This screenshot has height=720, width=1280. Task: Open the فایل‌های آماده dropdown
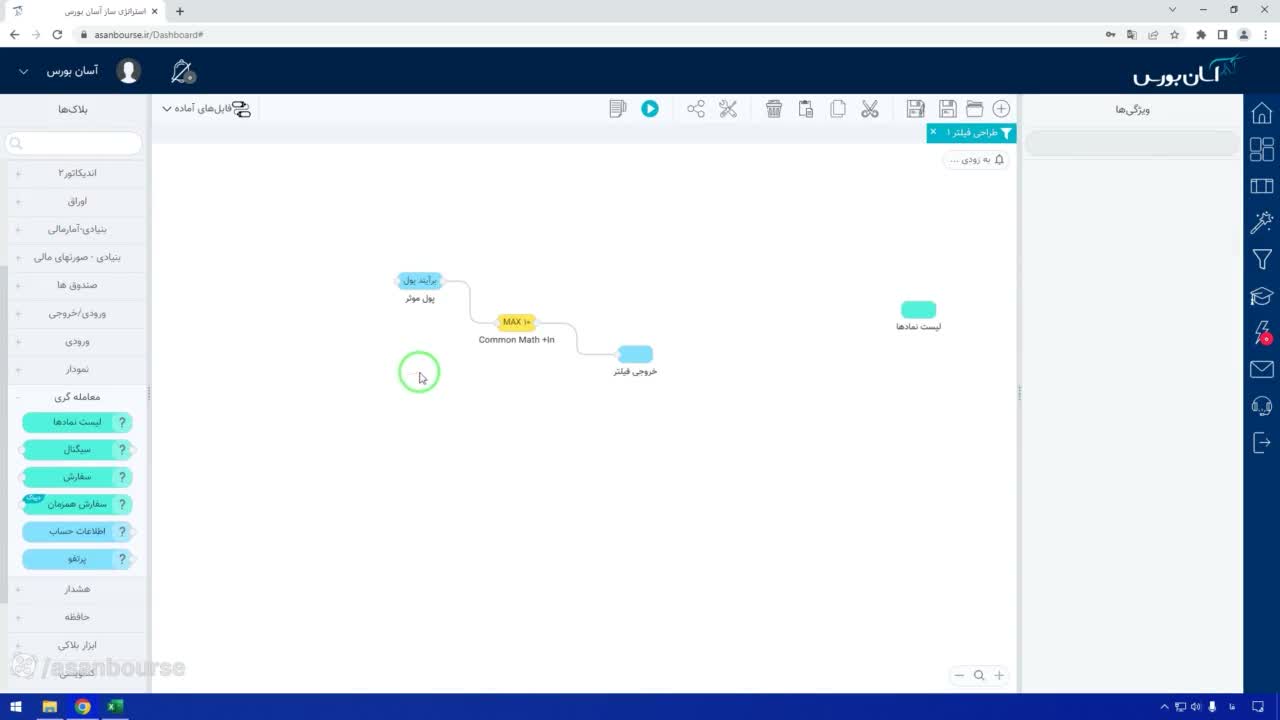(206, 109)
